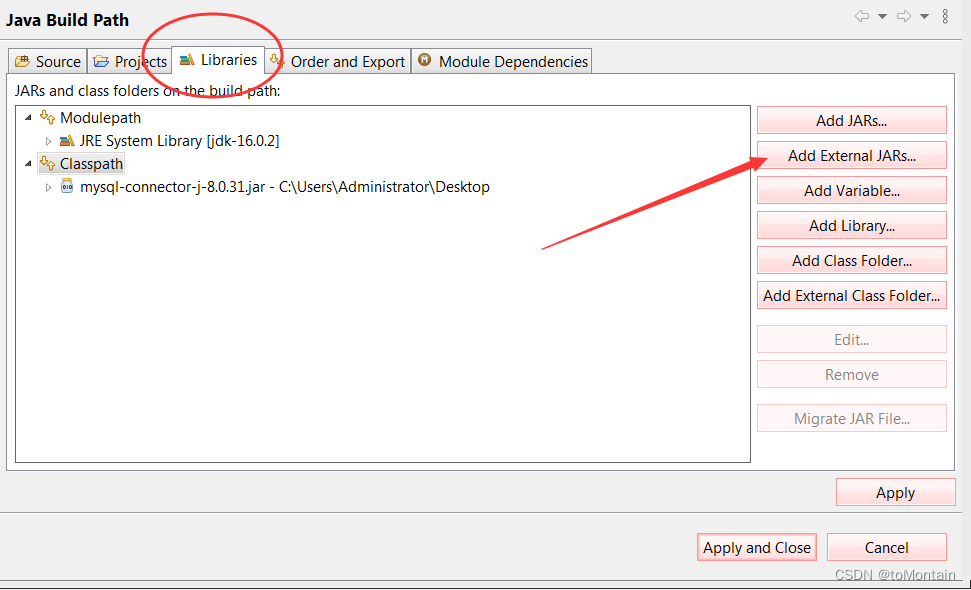Click the Remove button
This screenshot has height=590, width=971.
851,375
